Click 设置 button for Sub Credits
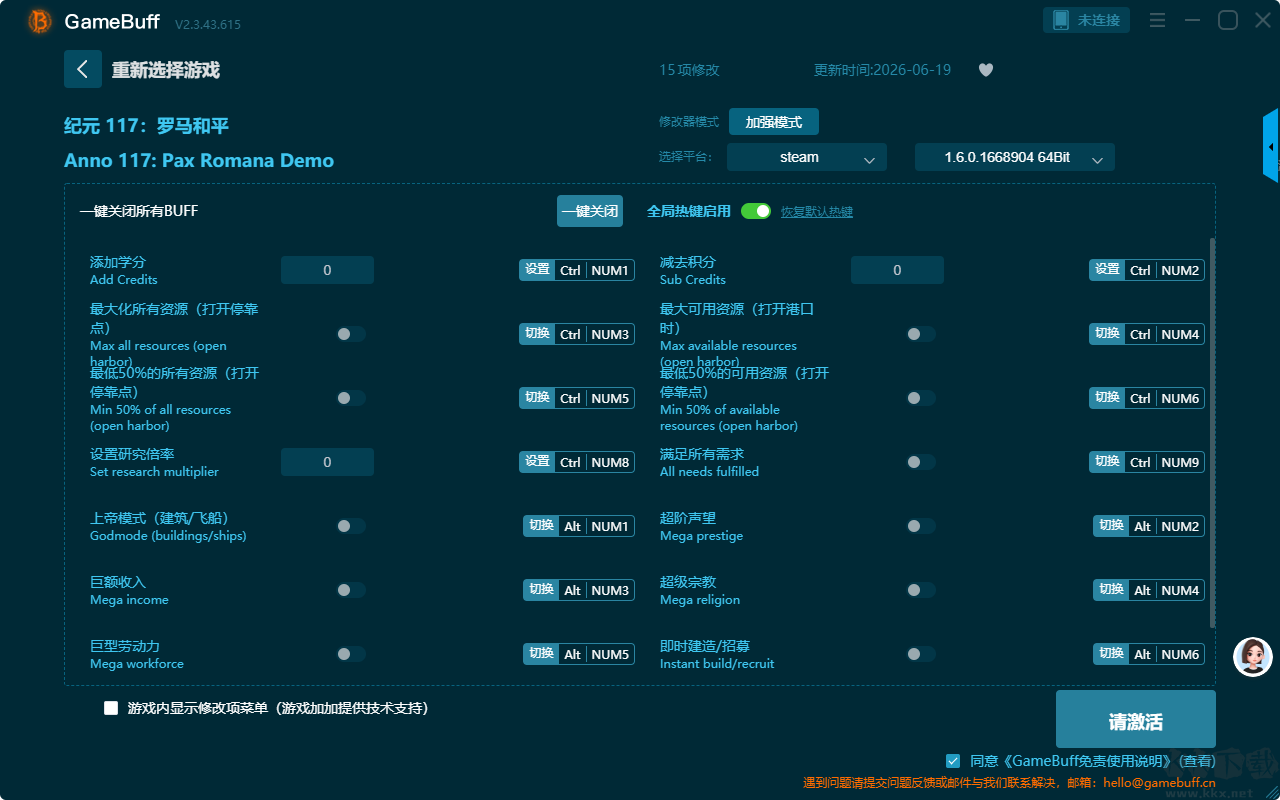 [x=1107, y=270]
